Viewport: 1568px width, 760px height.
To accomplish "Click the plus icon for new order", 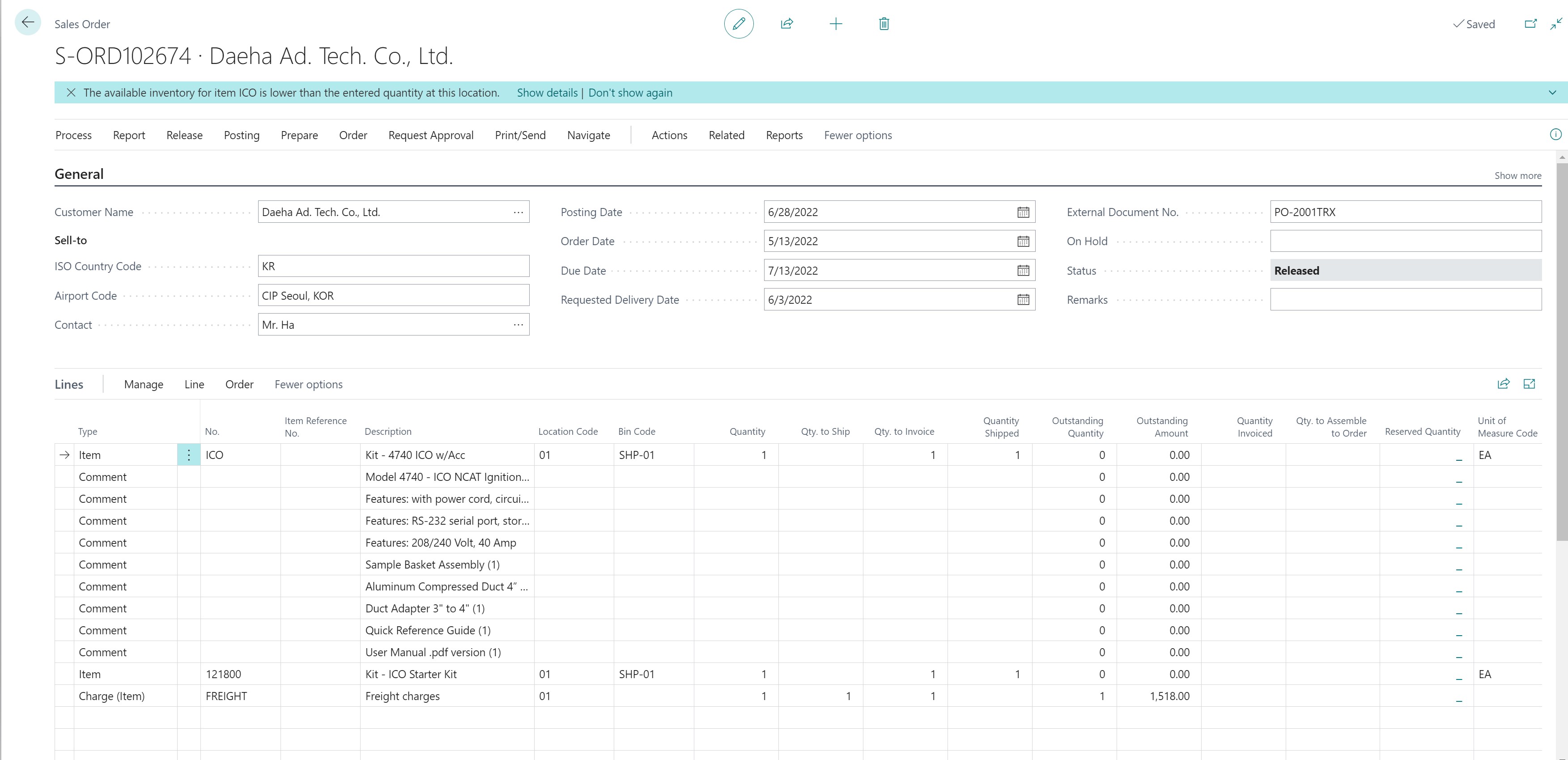I will click(x=836, y=24).
